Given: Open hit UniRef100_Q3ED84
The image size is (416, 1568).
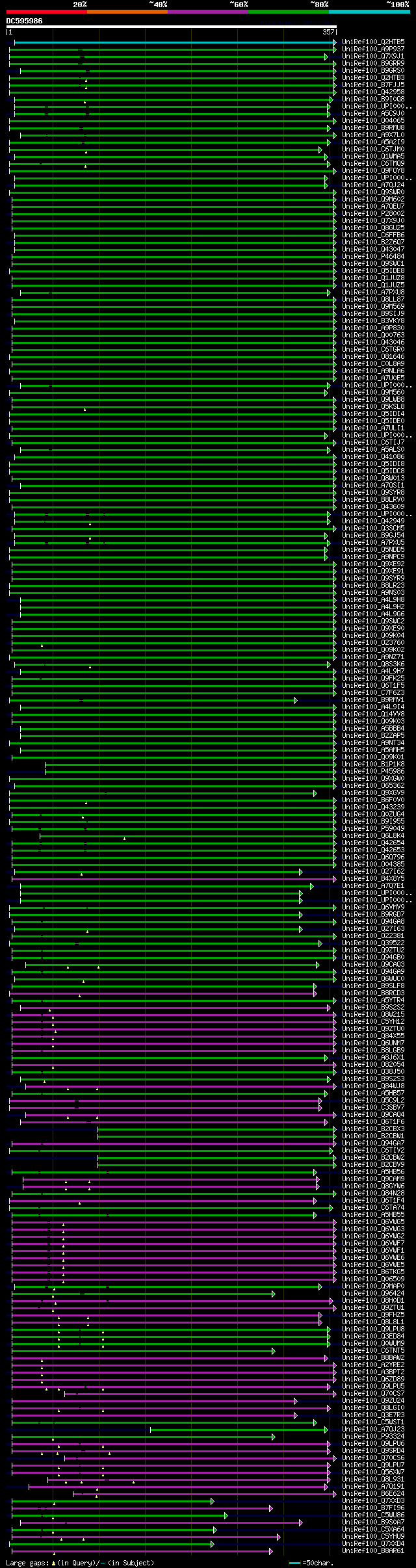Looking at the screenshot, I should 373,1337.
